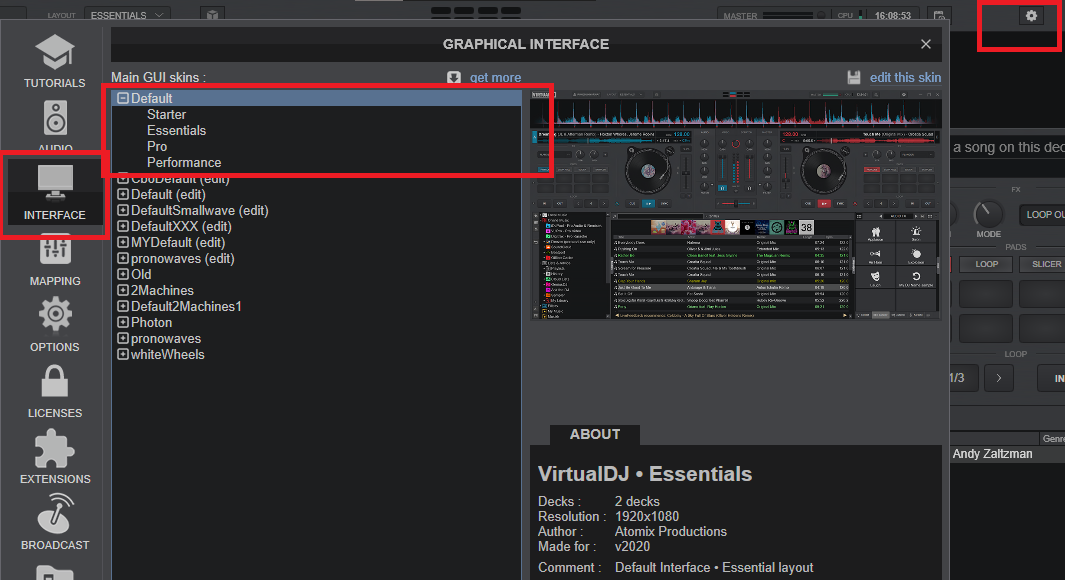This screenshot has height=580, width=1065.
Task: Click the loop size next arrow button
Action: pos(998,378)
